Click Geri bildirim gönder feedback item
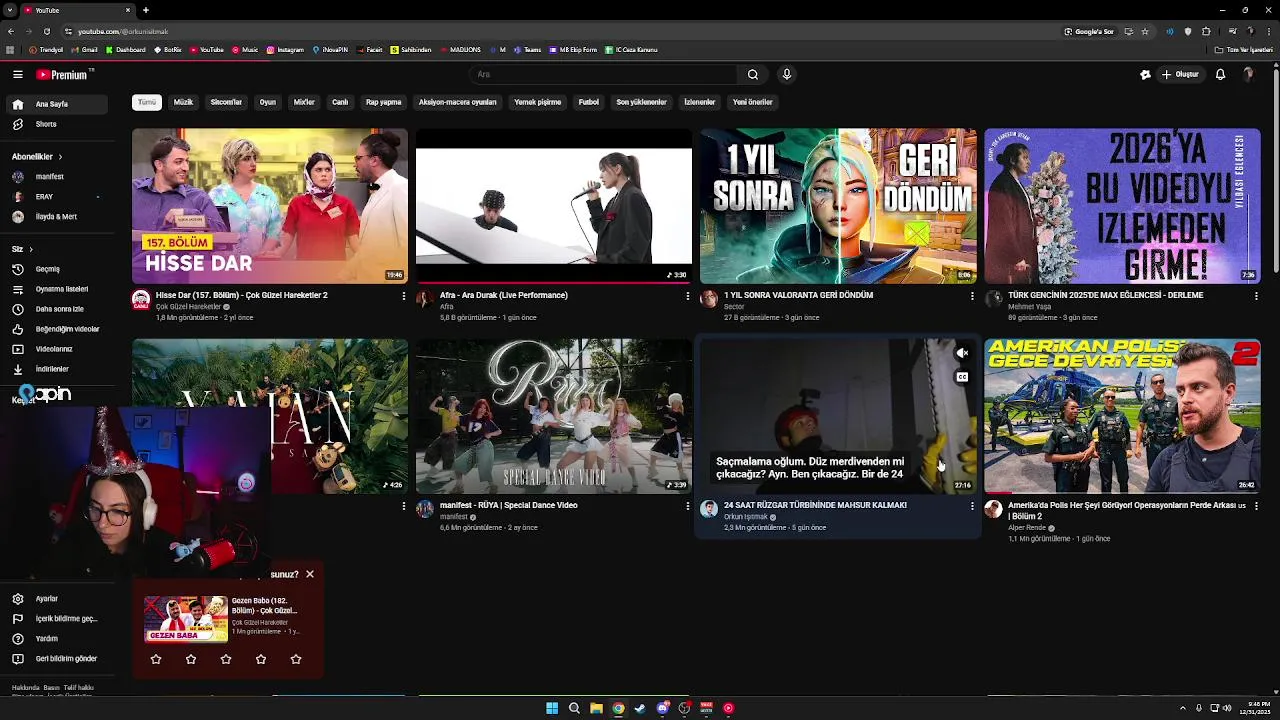 click(x=57, y=659)
